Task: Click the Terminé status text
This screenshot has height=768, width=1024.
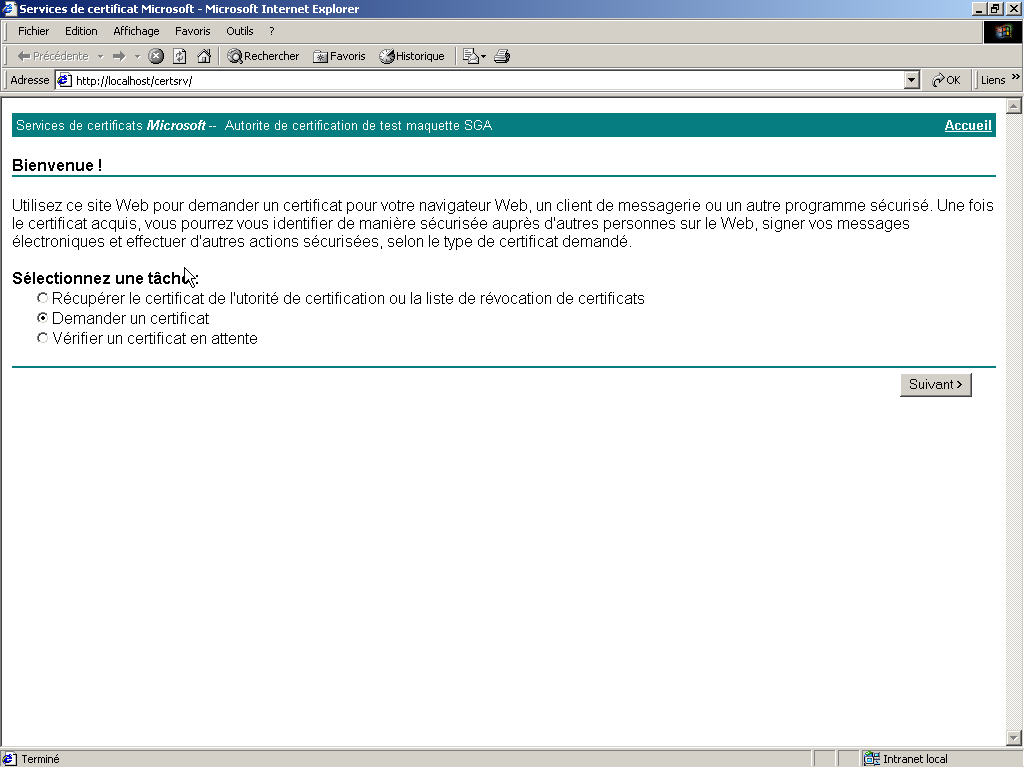Action: click(x=40, y=759)
